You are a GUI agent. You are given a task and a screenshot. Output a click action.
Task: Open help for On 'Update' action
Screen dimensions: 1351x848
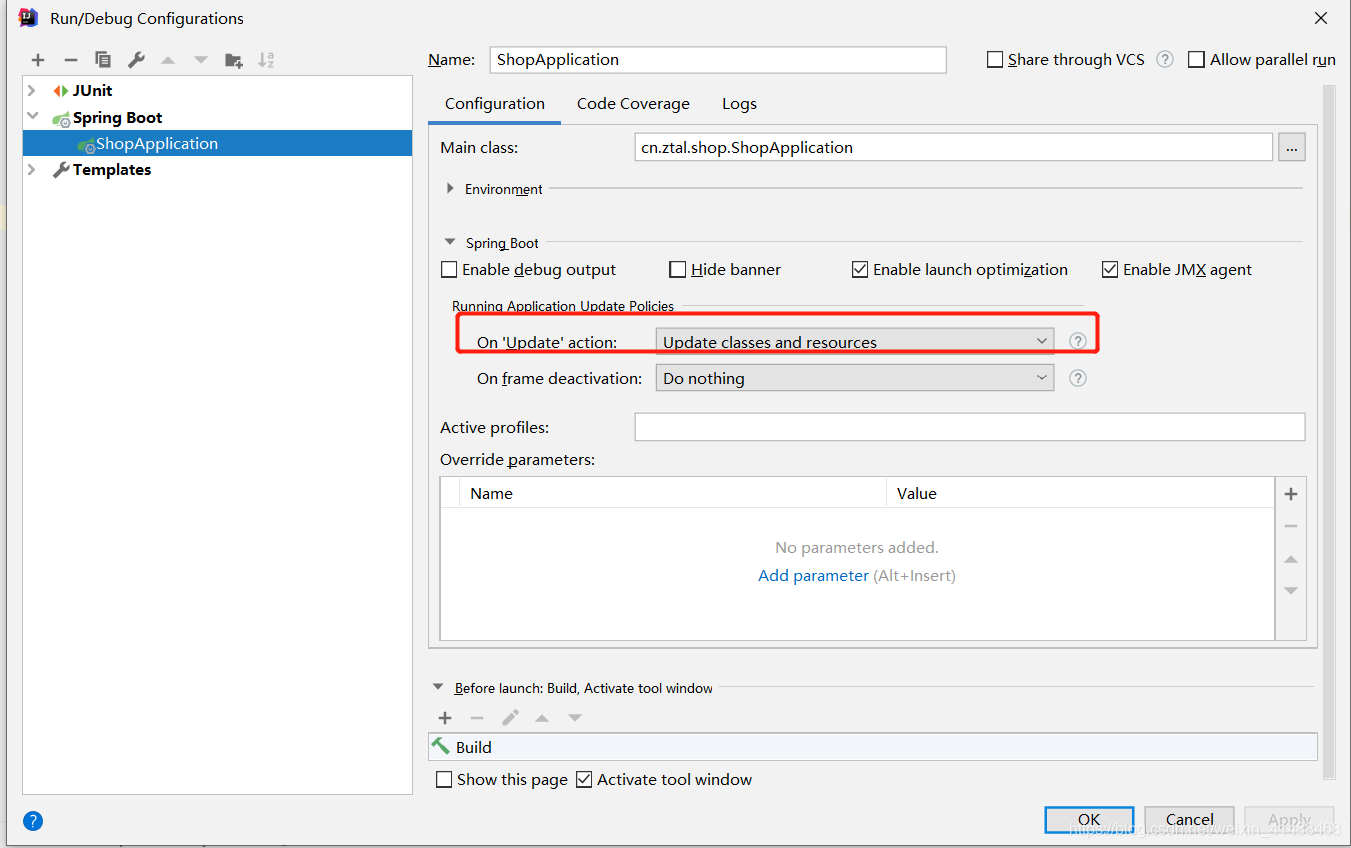pos(1077,341)
